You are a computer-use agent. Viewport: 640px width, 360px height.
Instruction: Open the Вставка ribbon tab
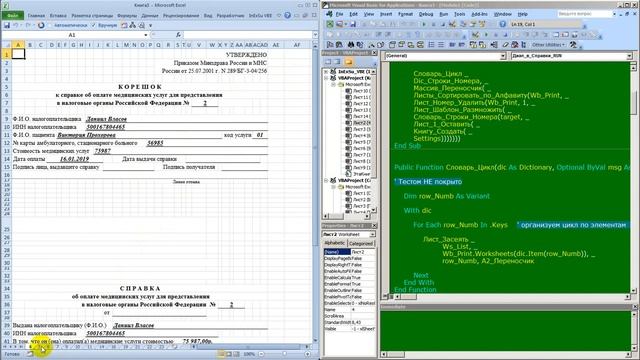click(58, 16)
